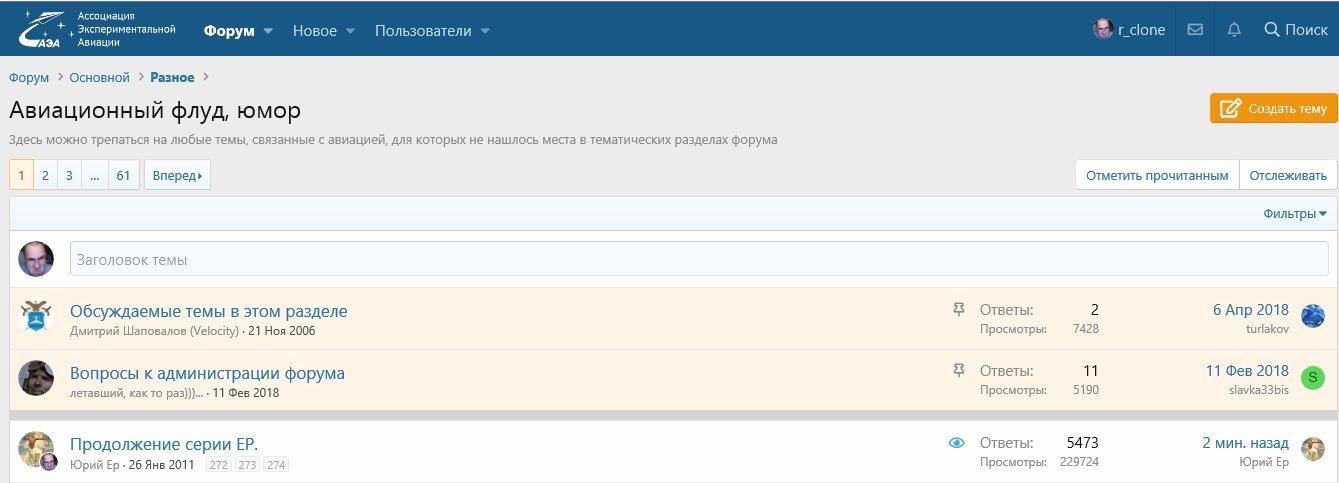This screenshot has height=483, width=1339.
Task: Expand the Форум menu arrow
Action: (x=269, y=31)
